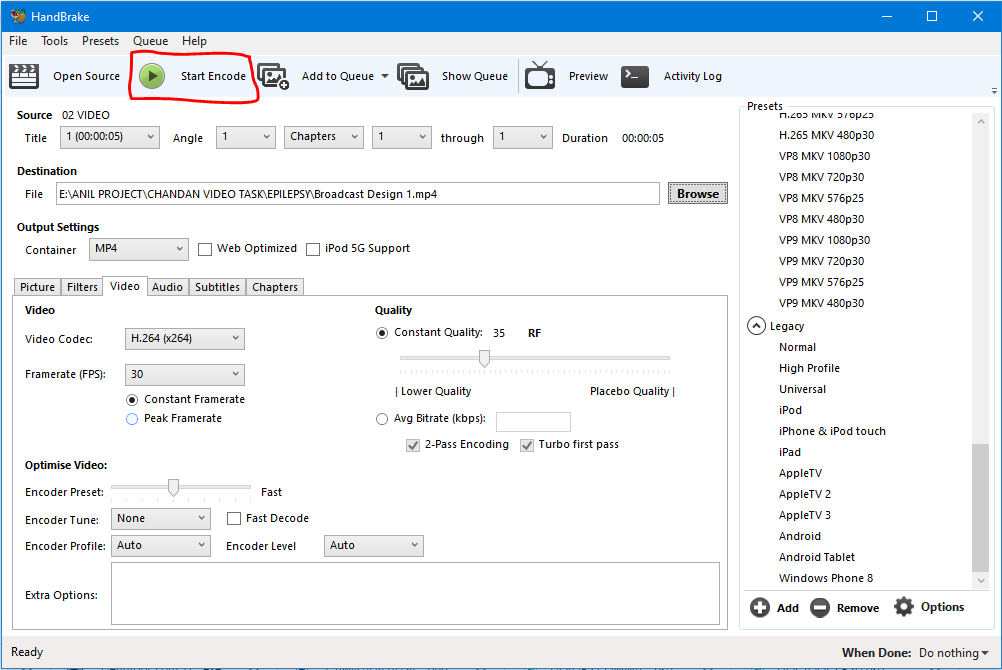Click the Open Source text label
This screenshot has width=1002, height=670.
(86, 76)
